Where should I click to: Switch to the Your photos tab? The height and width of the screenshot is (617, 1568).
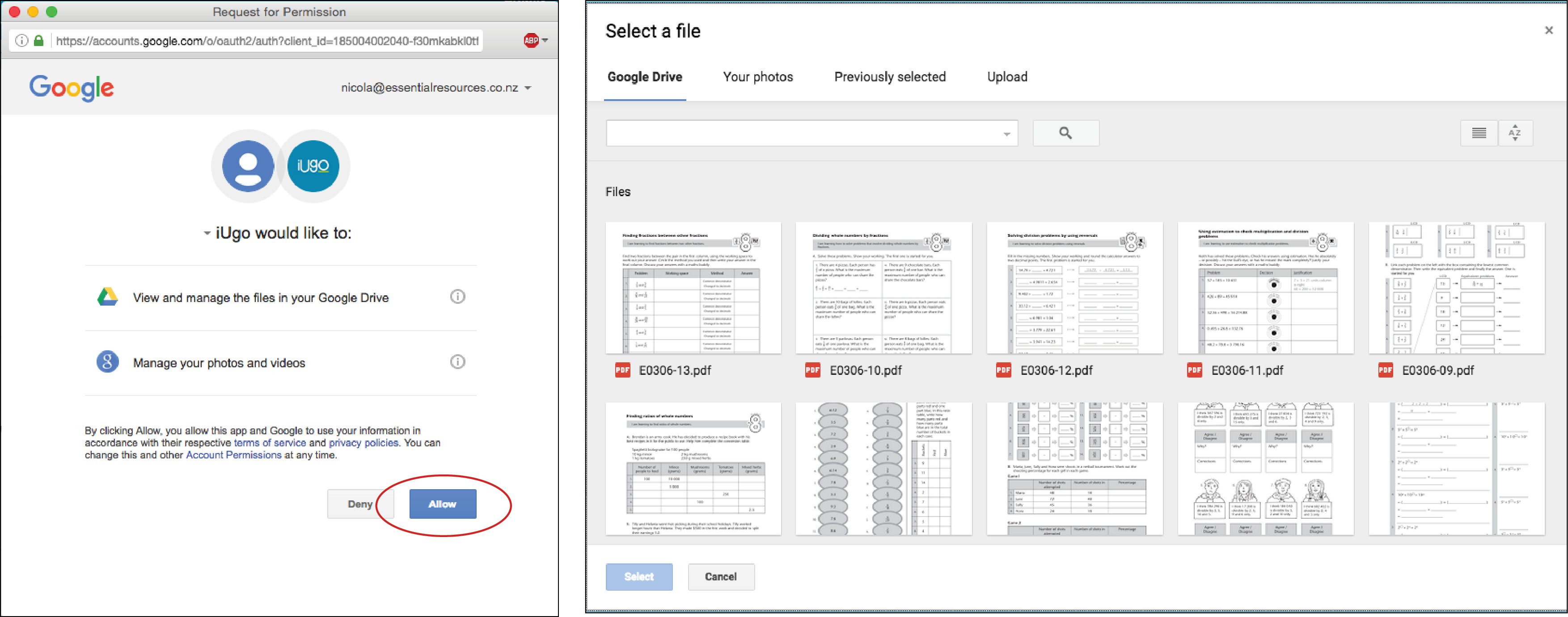click(757, 77)
